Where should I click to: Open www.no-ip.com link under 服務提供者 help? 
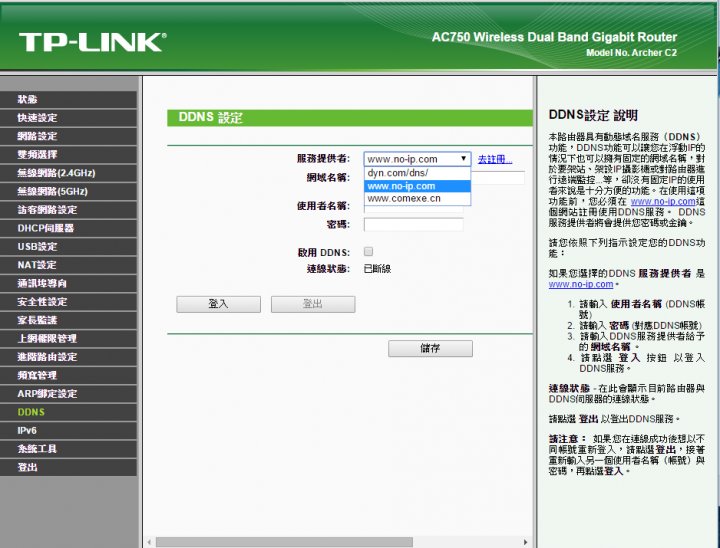[x=581, y=284]
